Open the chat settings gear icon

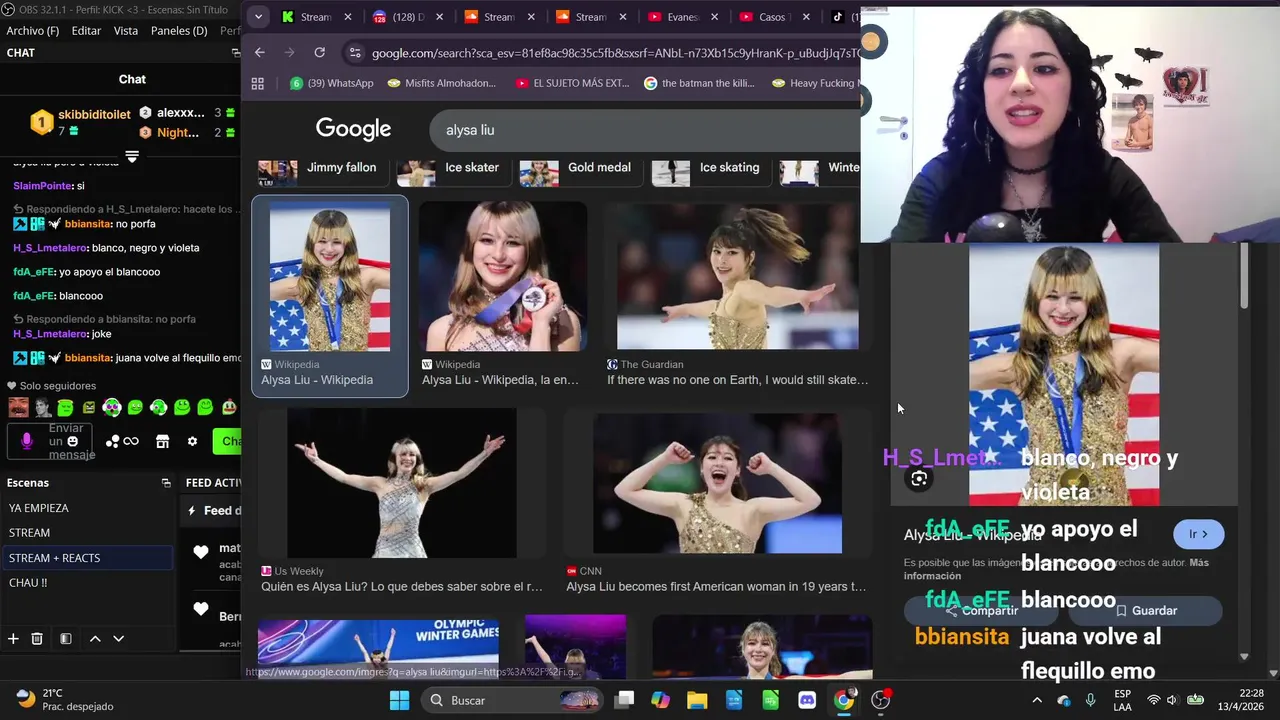[192, 441]
